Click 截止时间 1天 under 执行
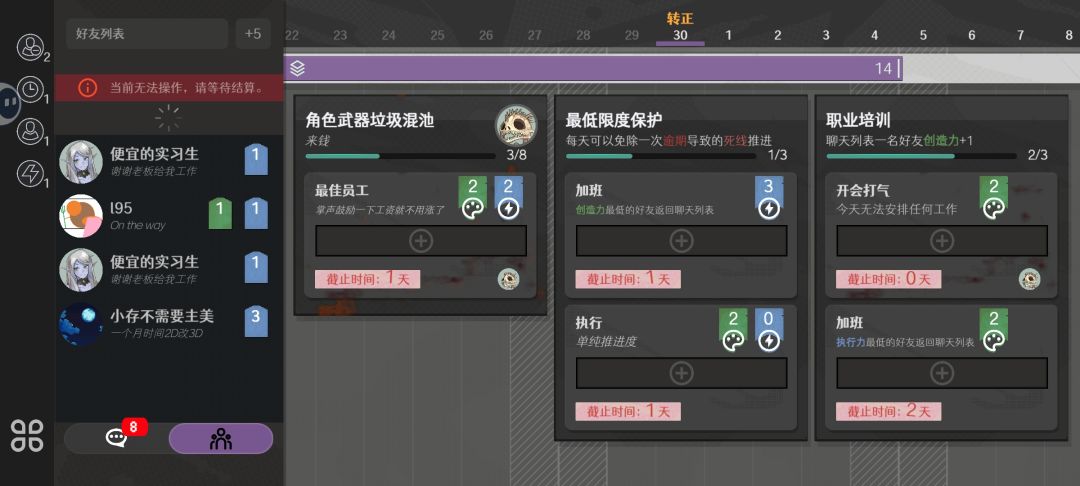 coord(628,412)
